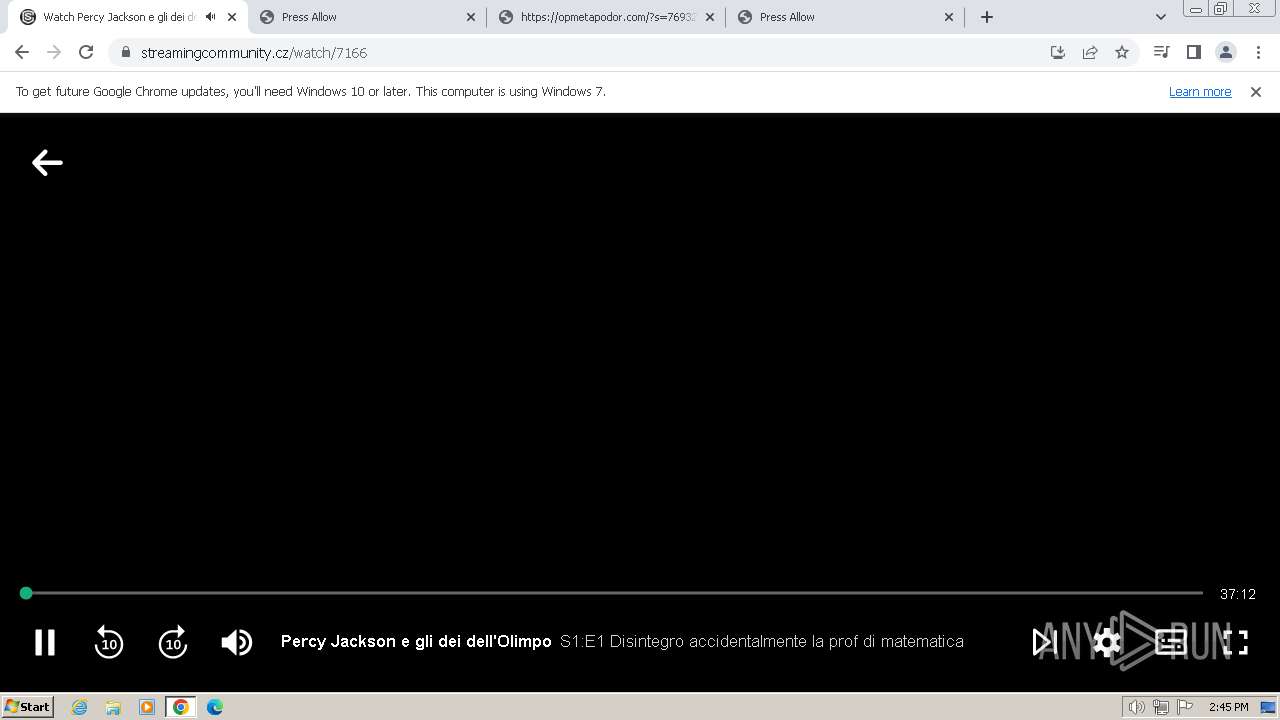Close the Watch Percy Jackson tab

(232, 17)
